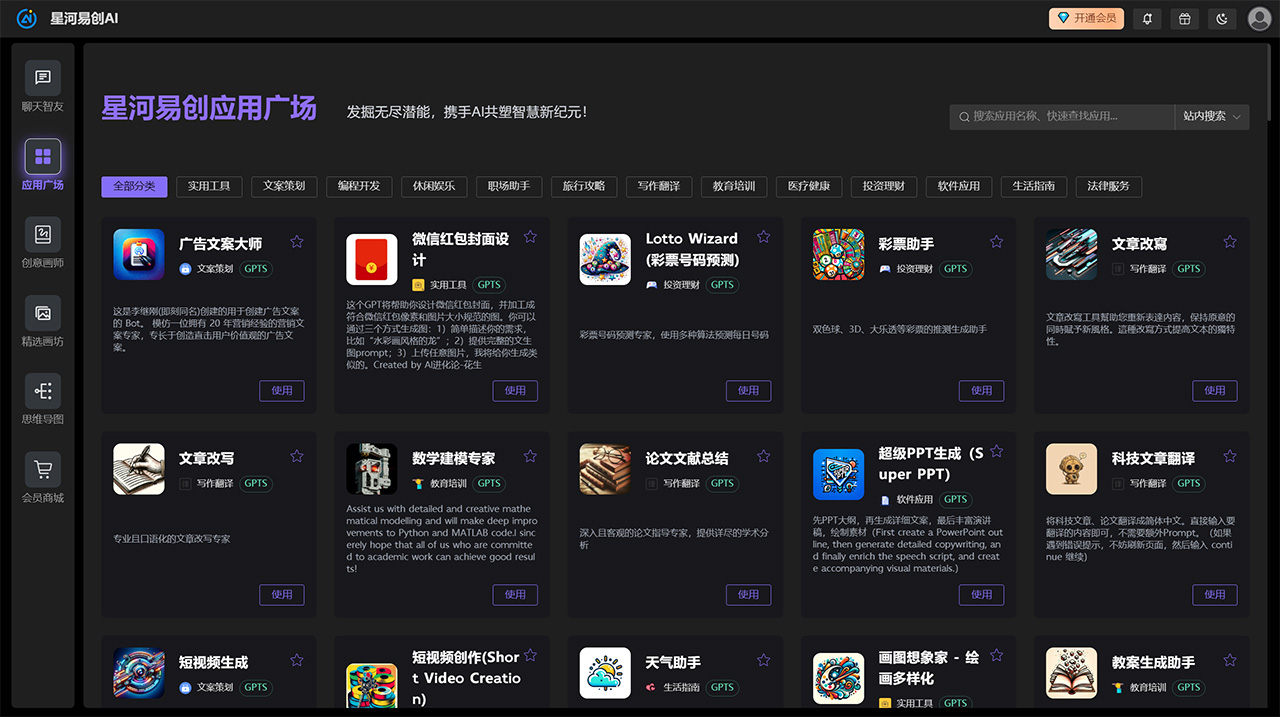
Task: Open the 思维导图 mind map tool
Action: tap(42, 397)
